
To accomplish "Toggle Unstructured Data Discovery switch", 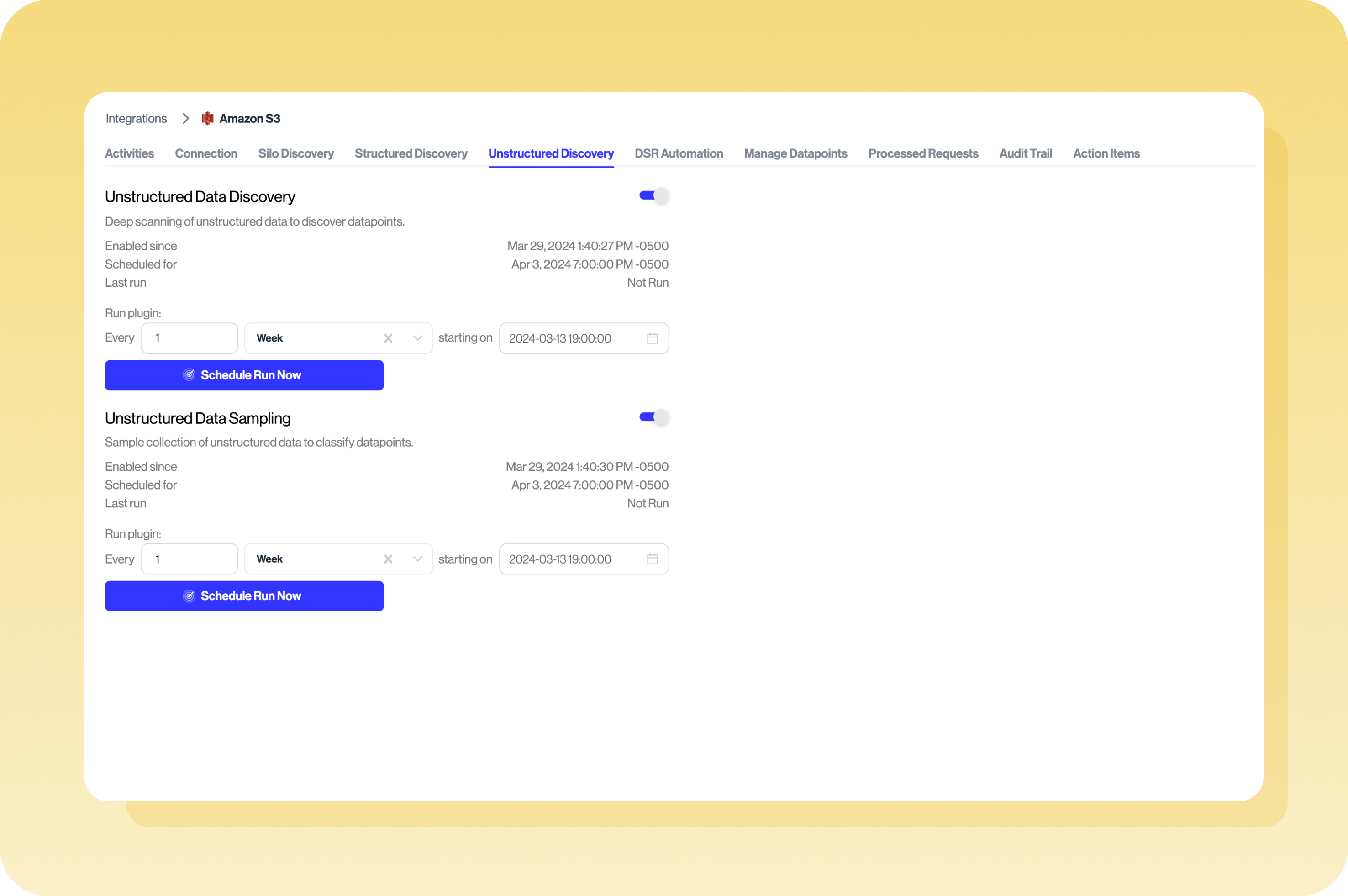I will tap(654, 195).
